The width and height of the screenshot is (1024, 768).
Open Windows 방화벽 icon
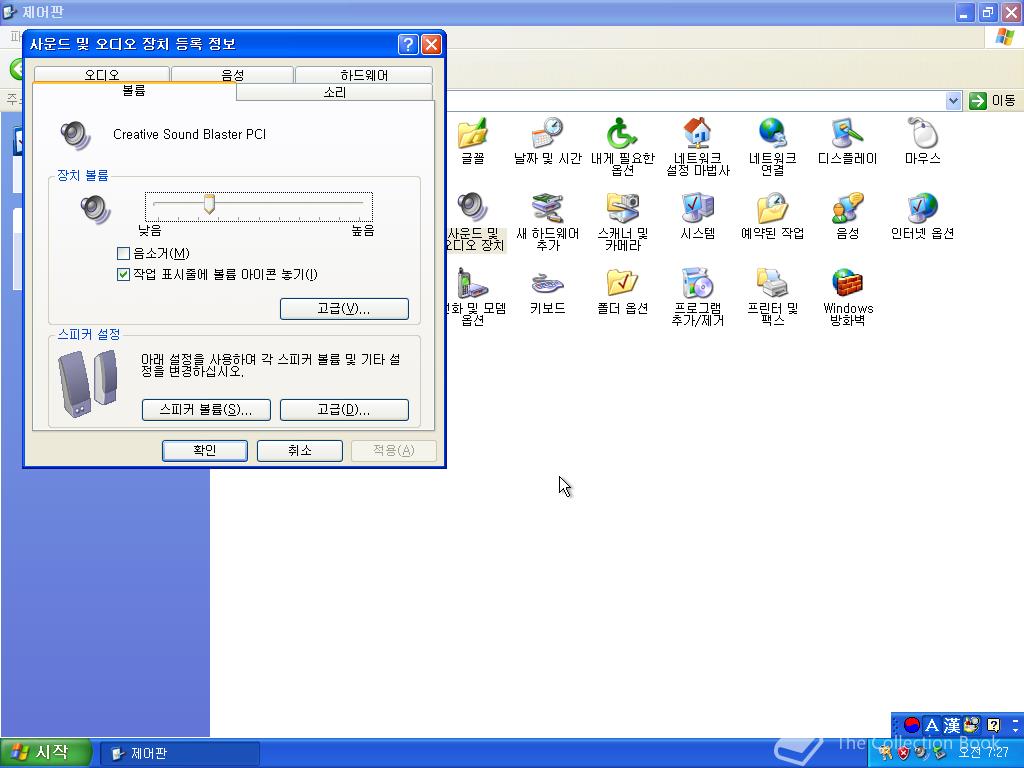point(848,297)
